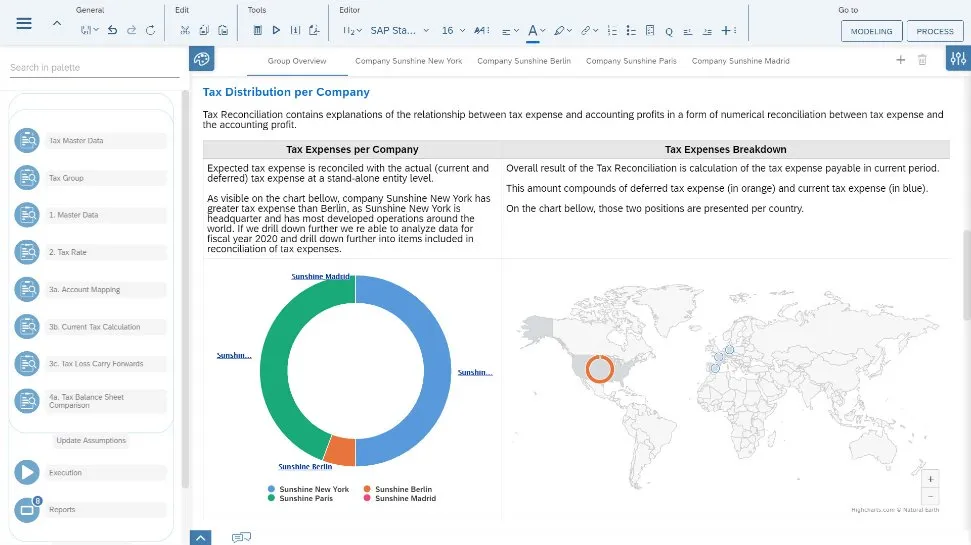
Task: Toggle Sunshine New York legend item
Action: point(313,489)
